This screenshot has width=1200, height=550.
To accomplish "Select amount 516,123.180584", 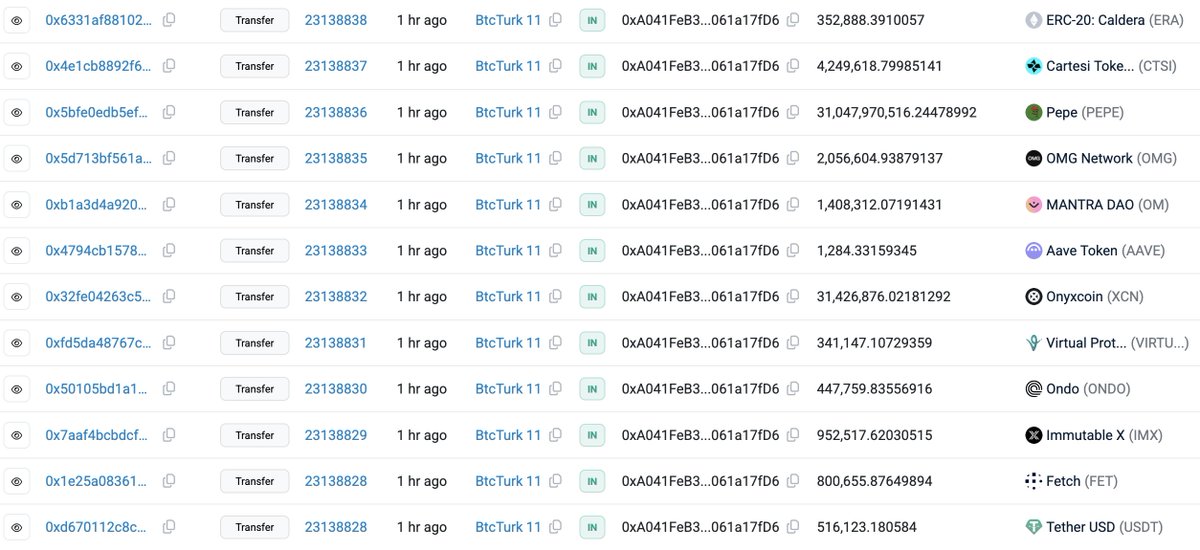I will (866, 527).
